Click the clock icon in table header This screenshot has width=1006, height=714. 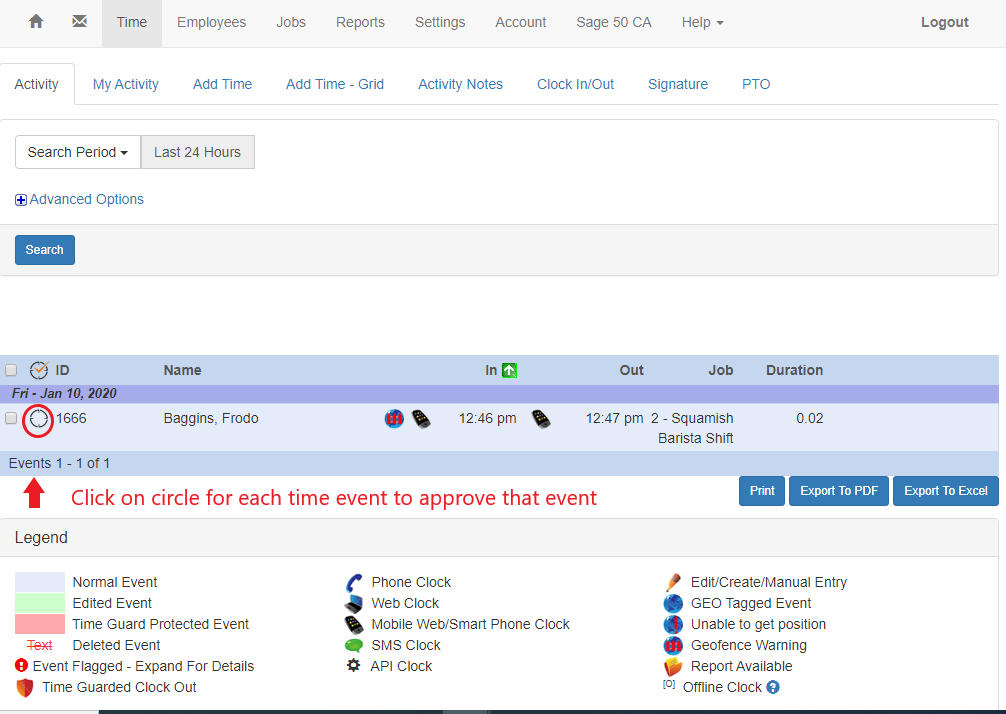tap(39, 370)
